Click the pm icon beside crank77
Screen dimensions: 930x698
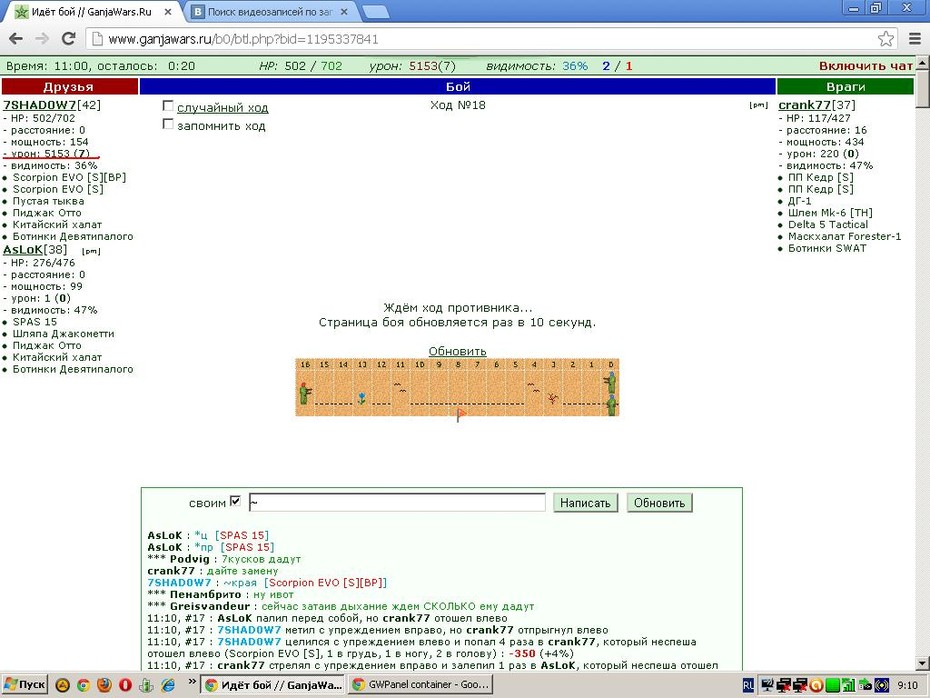pos(759,106)
